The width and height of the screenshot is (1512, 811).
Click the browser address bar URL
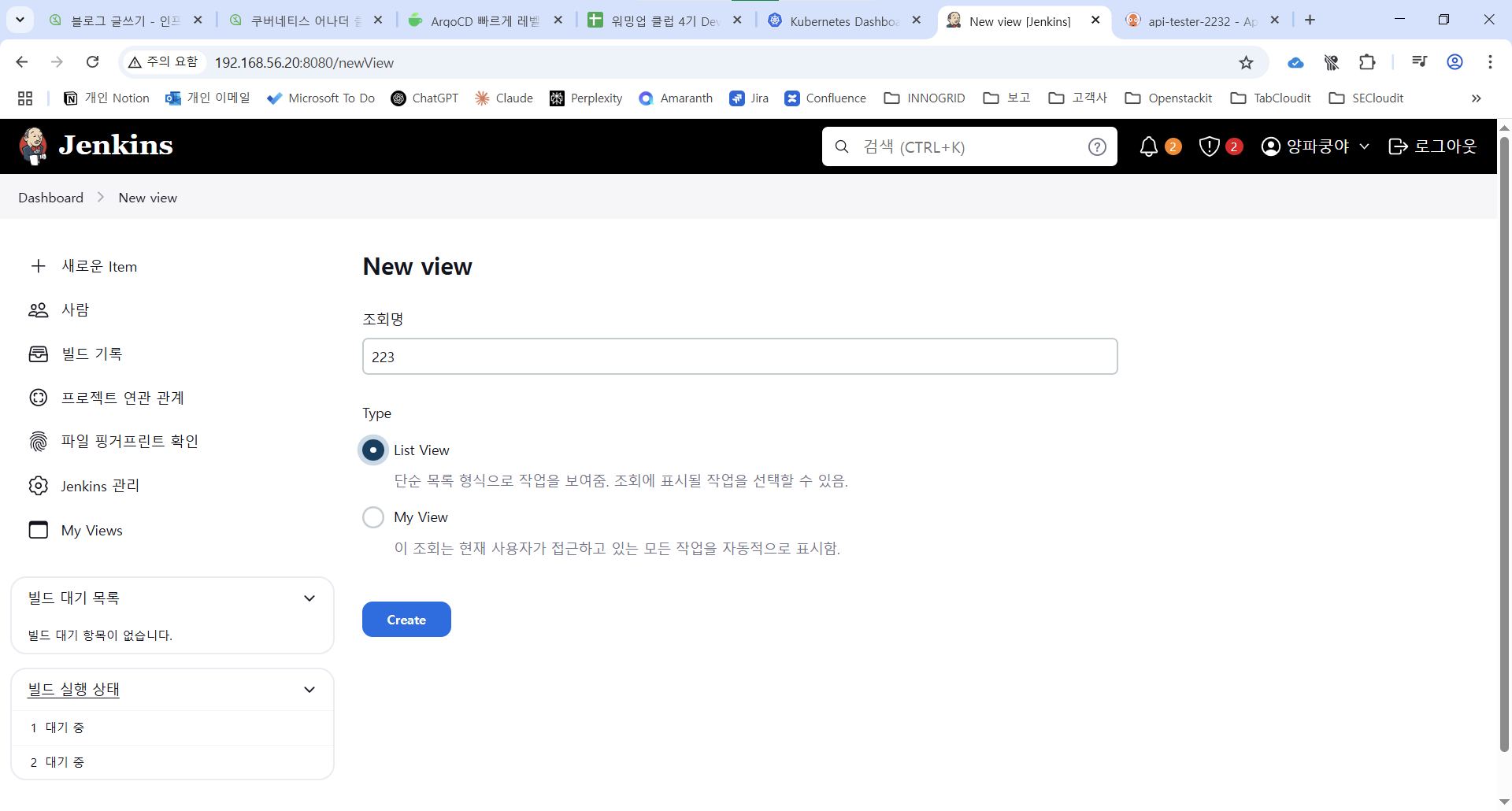click(x=304, y=62)
